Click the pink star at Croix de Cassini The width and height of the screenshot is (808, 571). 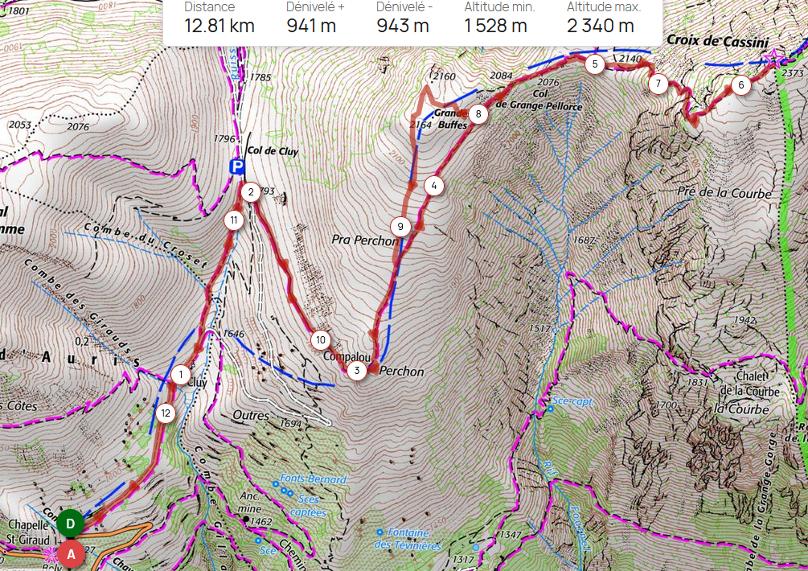(772, 57)
